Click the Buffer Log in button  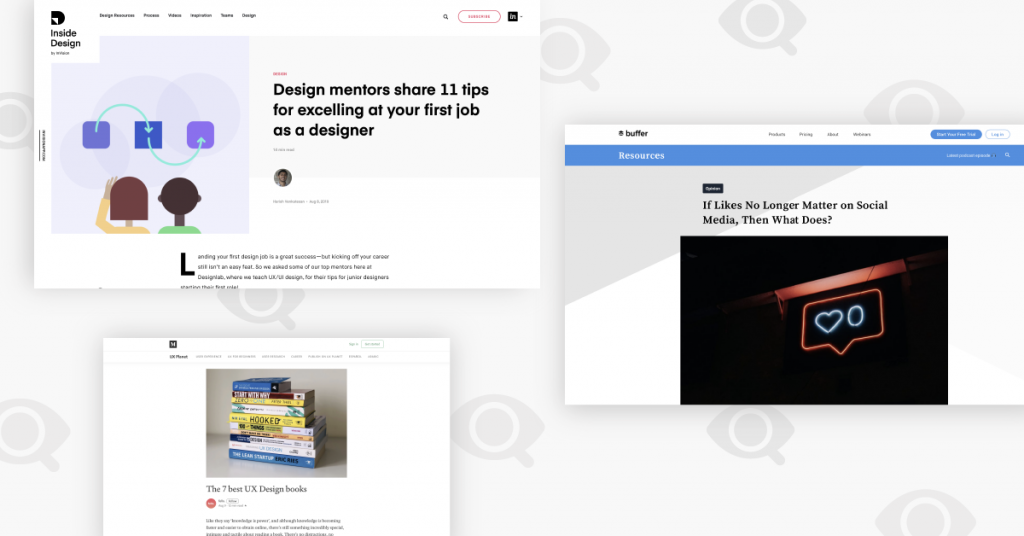[x=997, y=134]
